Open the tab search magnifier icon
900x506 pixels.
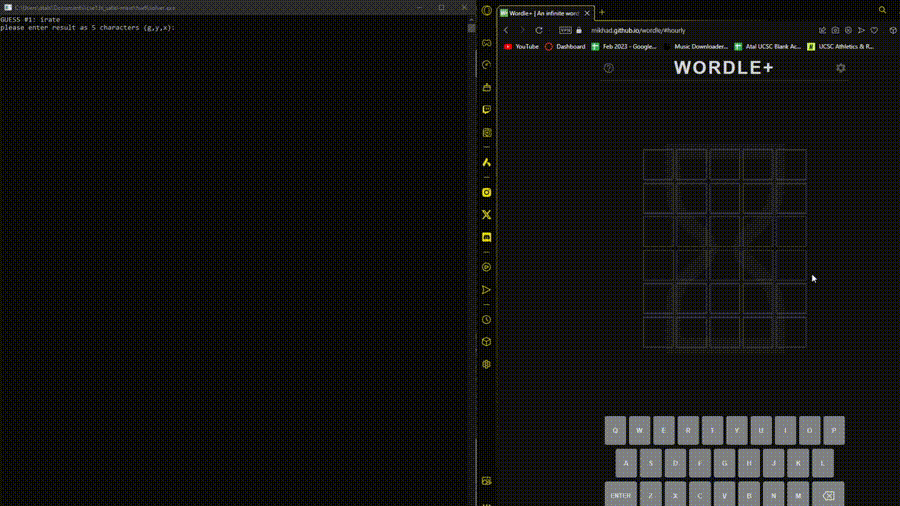(882, 10)
